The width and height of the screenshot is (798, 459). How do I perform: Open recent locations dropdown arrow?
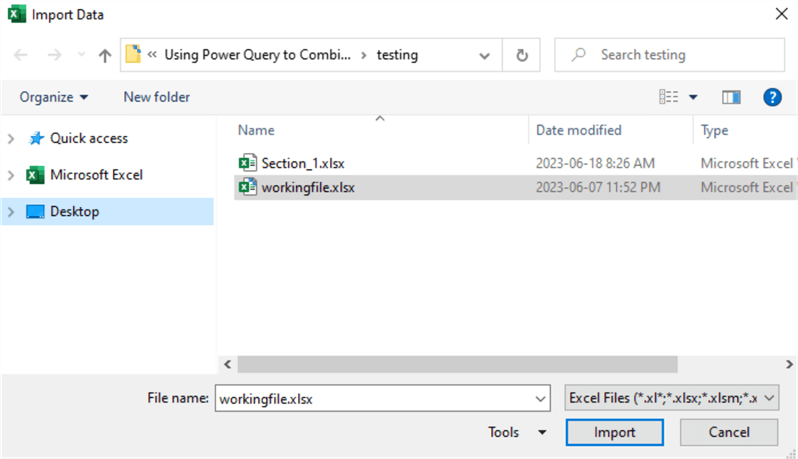coord(81,55)
